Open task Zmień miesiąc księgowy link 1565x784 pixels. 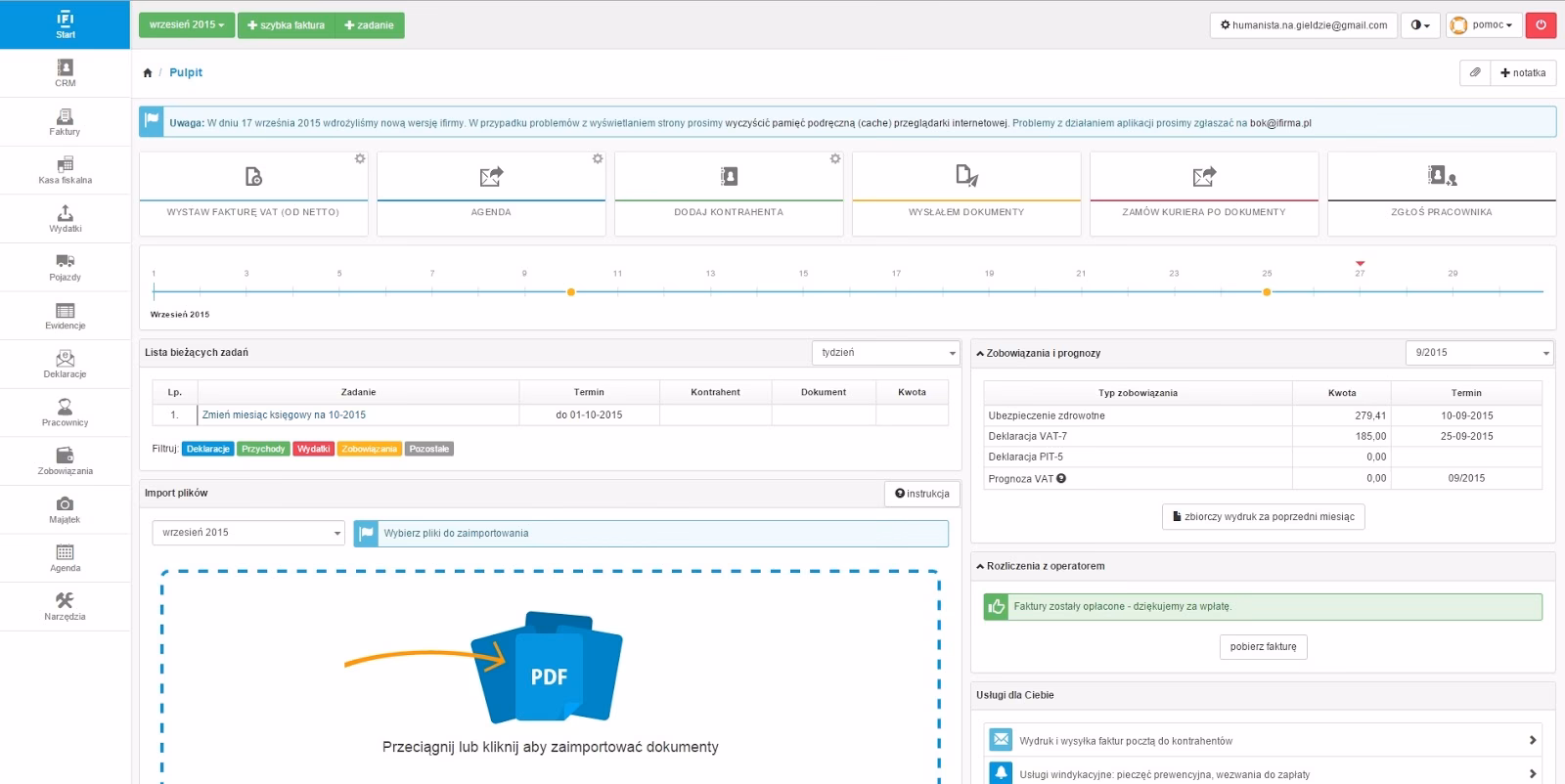click(284, 414)
